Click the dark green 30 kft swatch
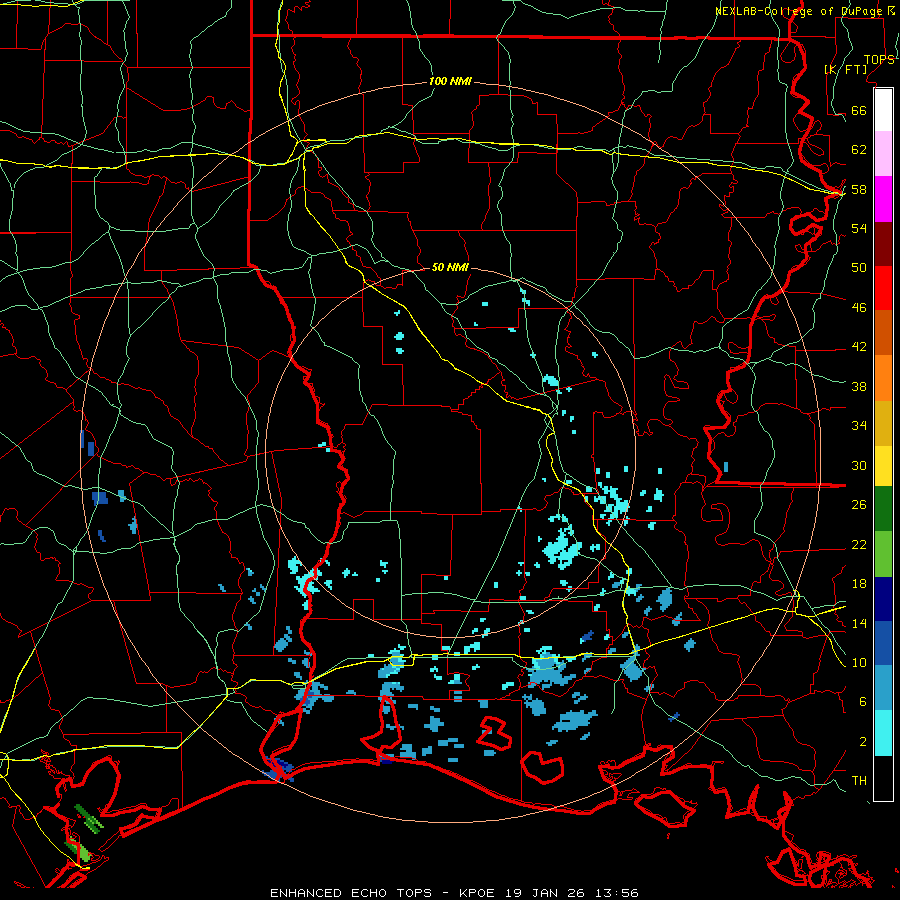Viewport: 900px width, 900px height. tap(883, 509)
